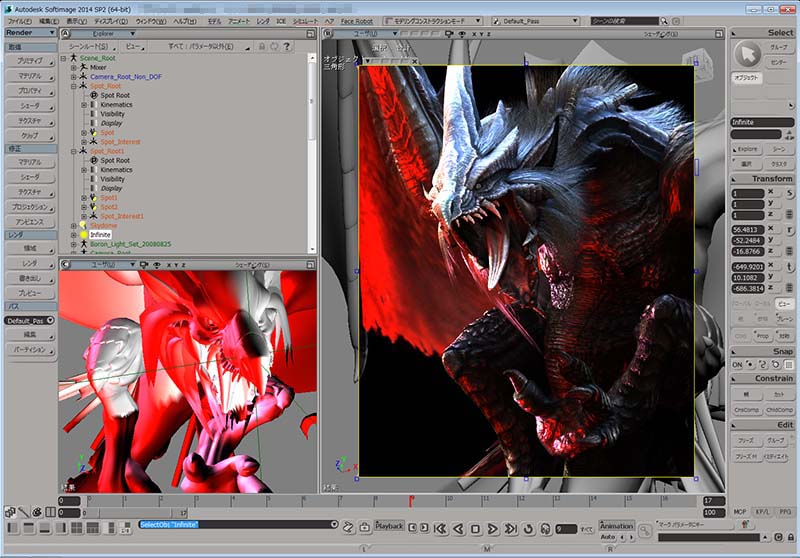Expand the Camera_Root_Non_DOF node

[74, 77]
